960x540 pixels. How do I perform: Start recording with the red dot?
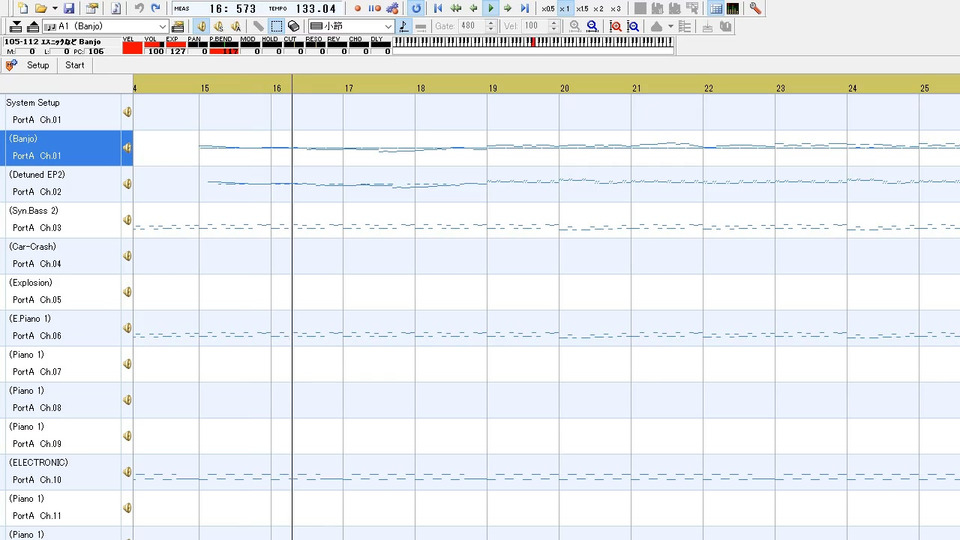click(358, 9)
